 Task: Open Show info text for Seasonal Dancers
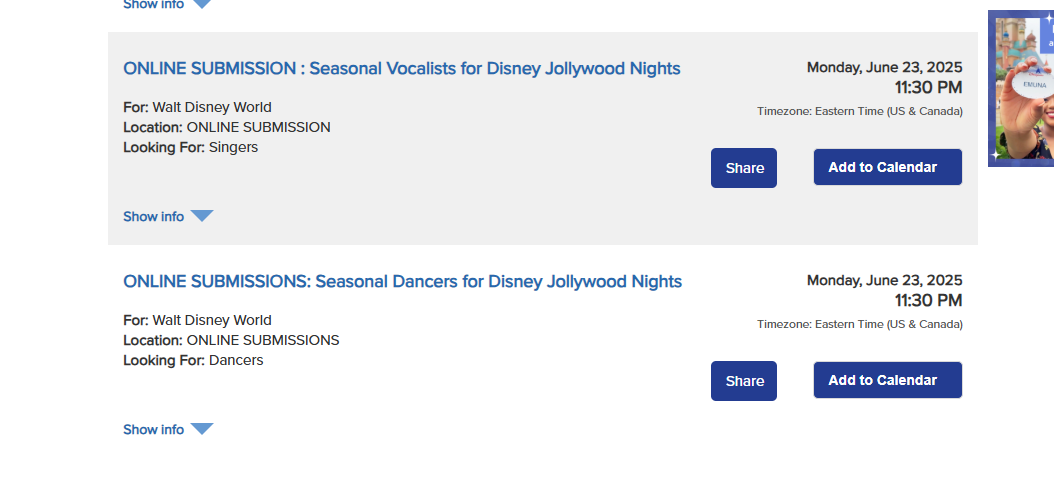153,429
